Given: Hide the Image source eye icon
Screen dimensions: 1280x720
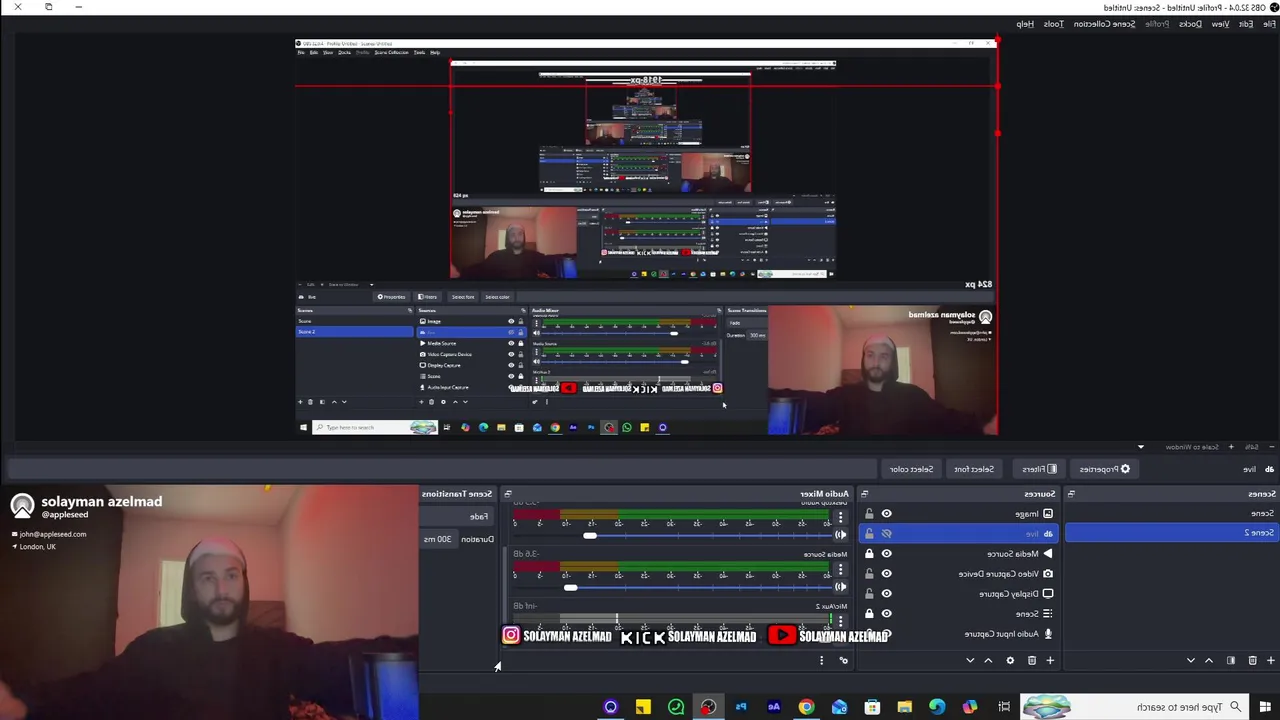Looking at the screenshot, I should [886, 514].
